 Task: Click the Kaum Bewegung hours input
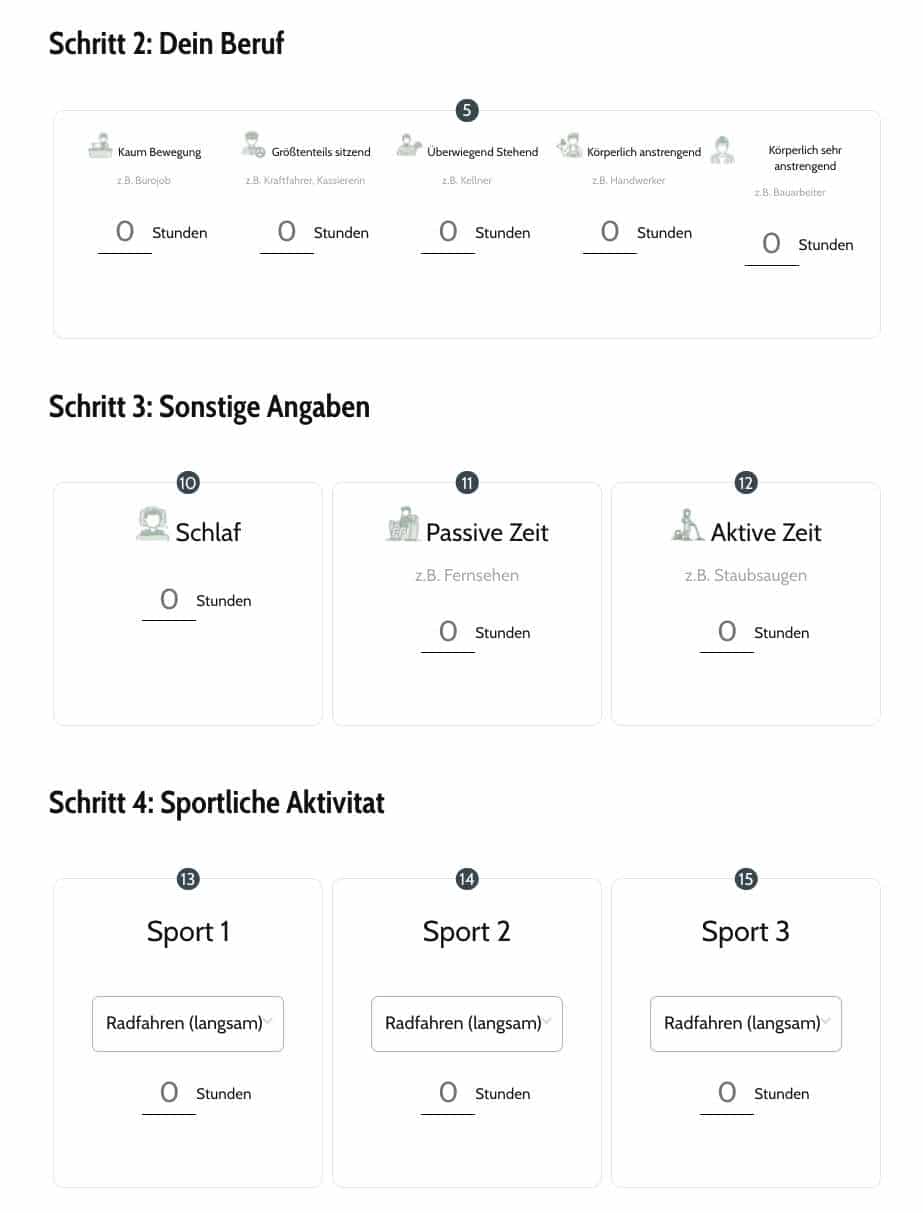click(x=125, y=233)
